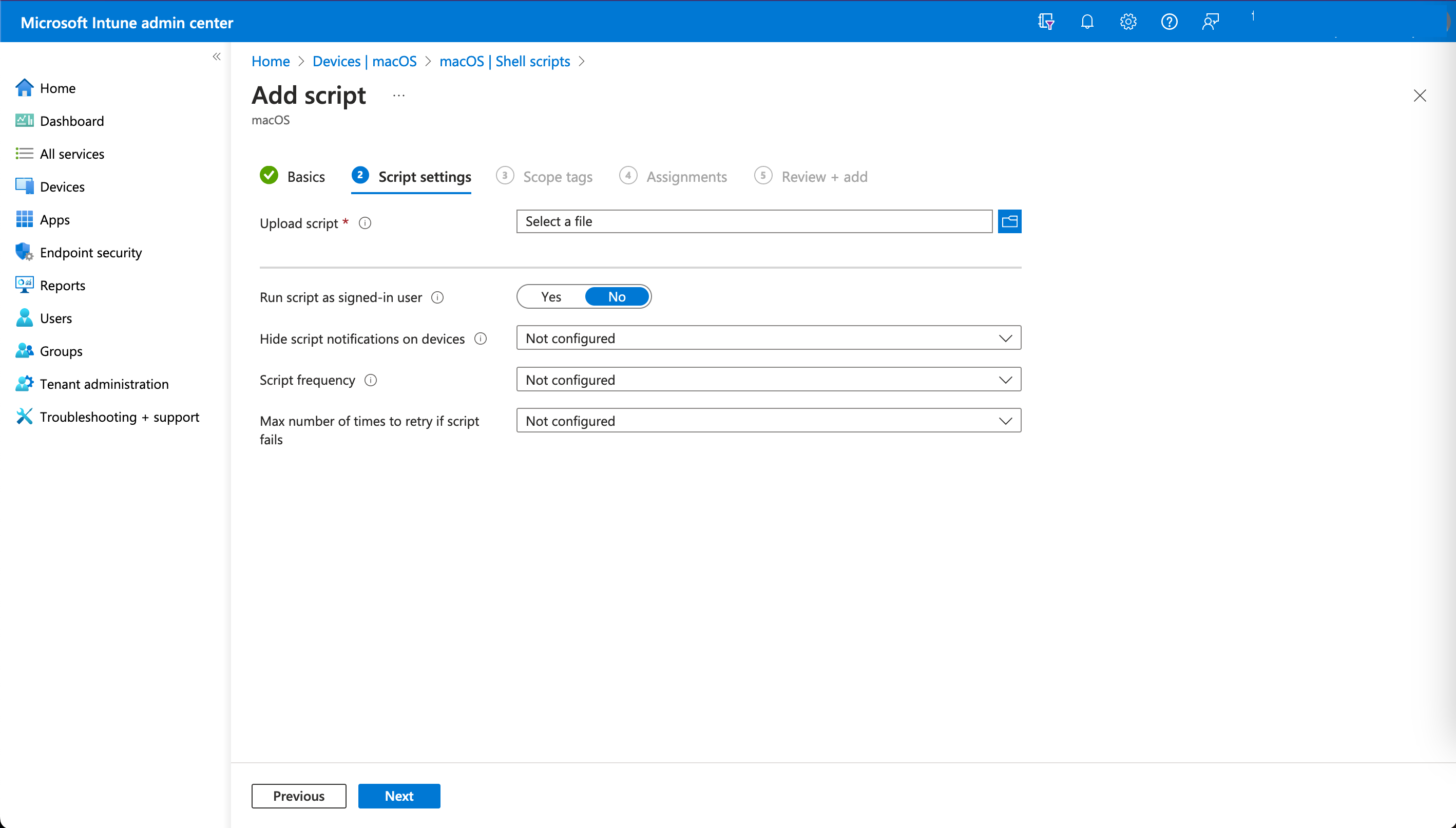Open the notifications bell icon
Image resolution: width=1456 pixels, height=828 pixels.
click(1086, 22)
